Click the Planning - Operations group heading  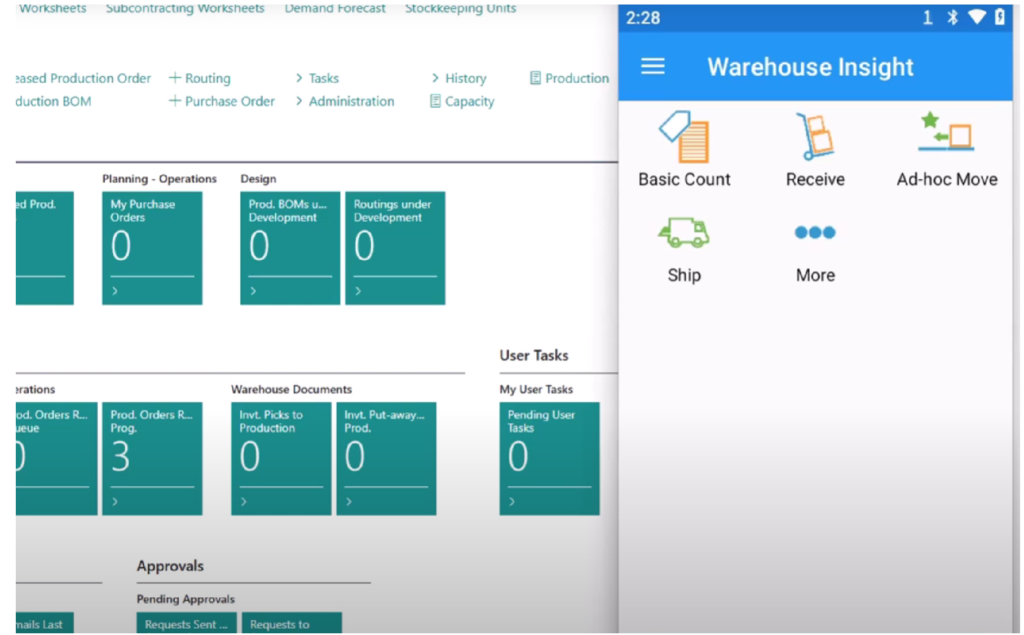click(x=159, y=178)
